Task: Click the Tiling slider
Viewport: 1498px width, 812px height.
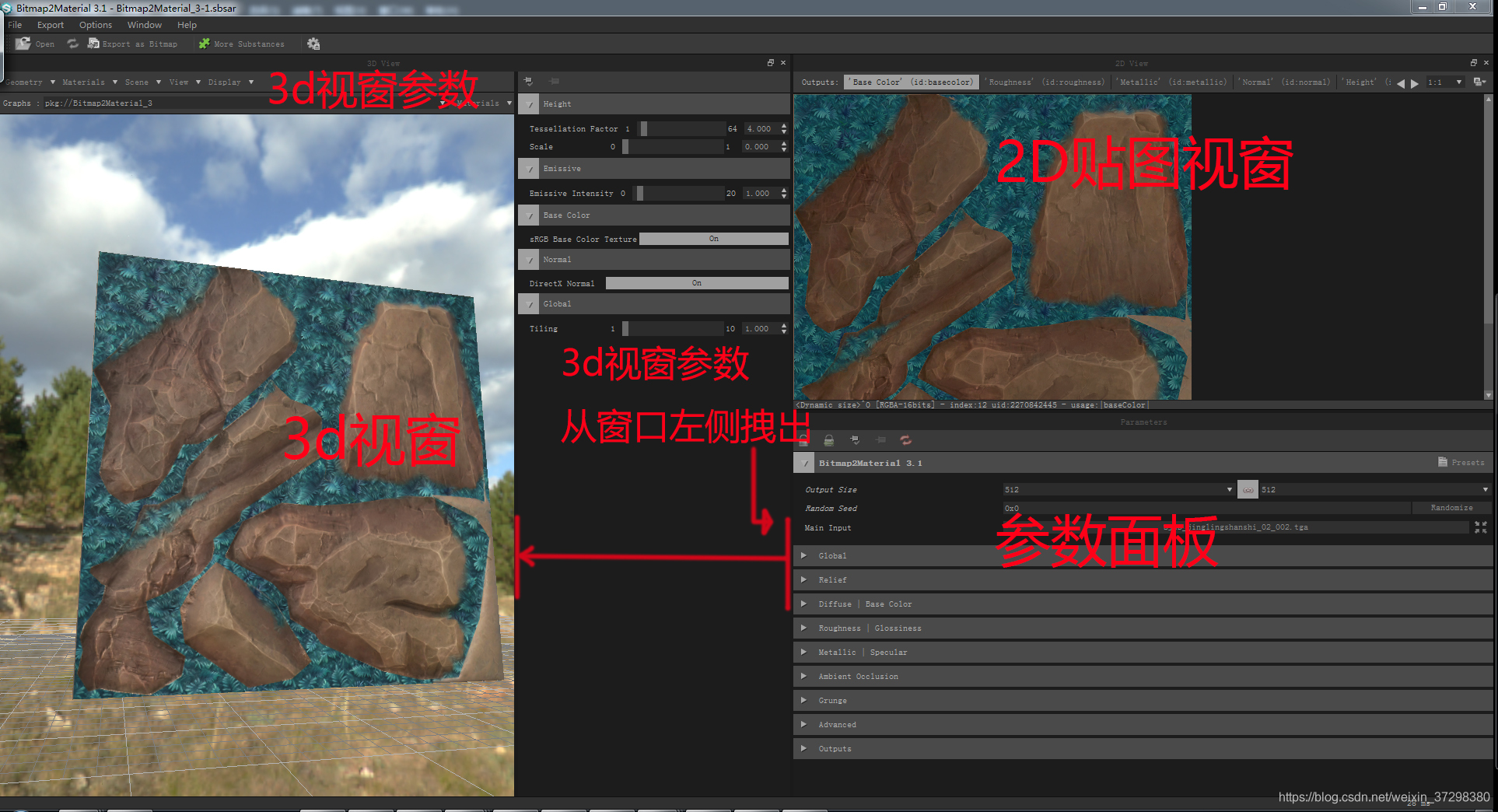Action: tap(672, 329)
